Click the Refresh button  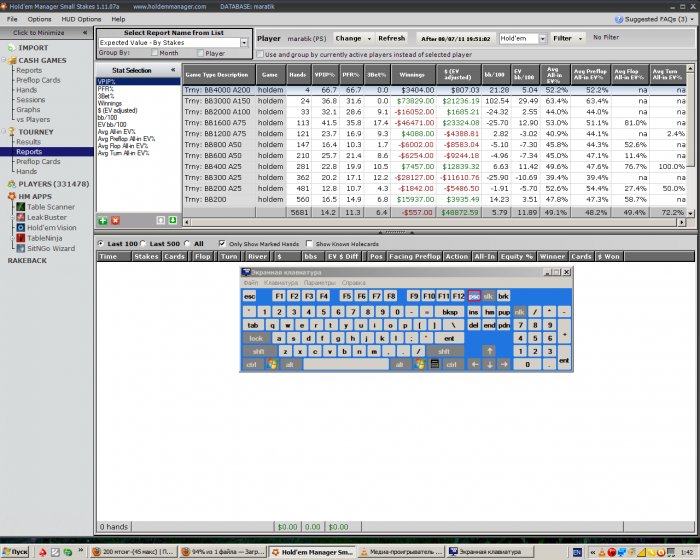tap(392, 38)
